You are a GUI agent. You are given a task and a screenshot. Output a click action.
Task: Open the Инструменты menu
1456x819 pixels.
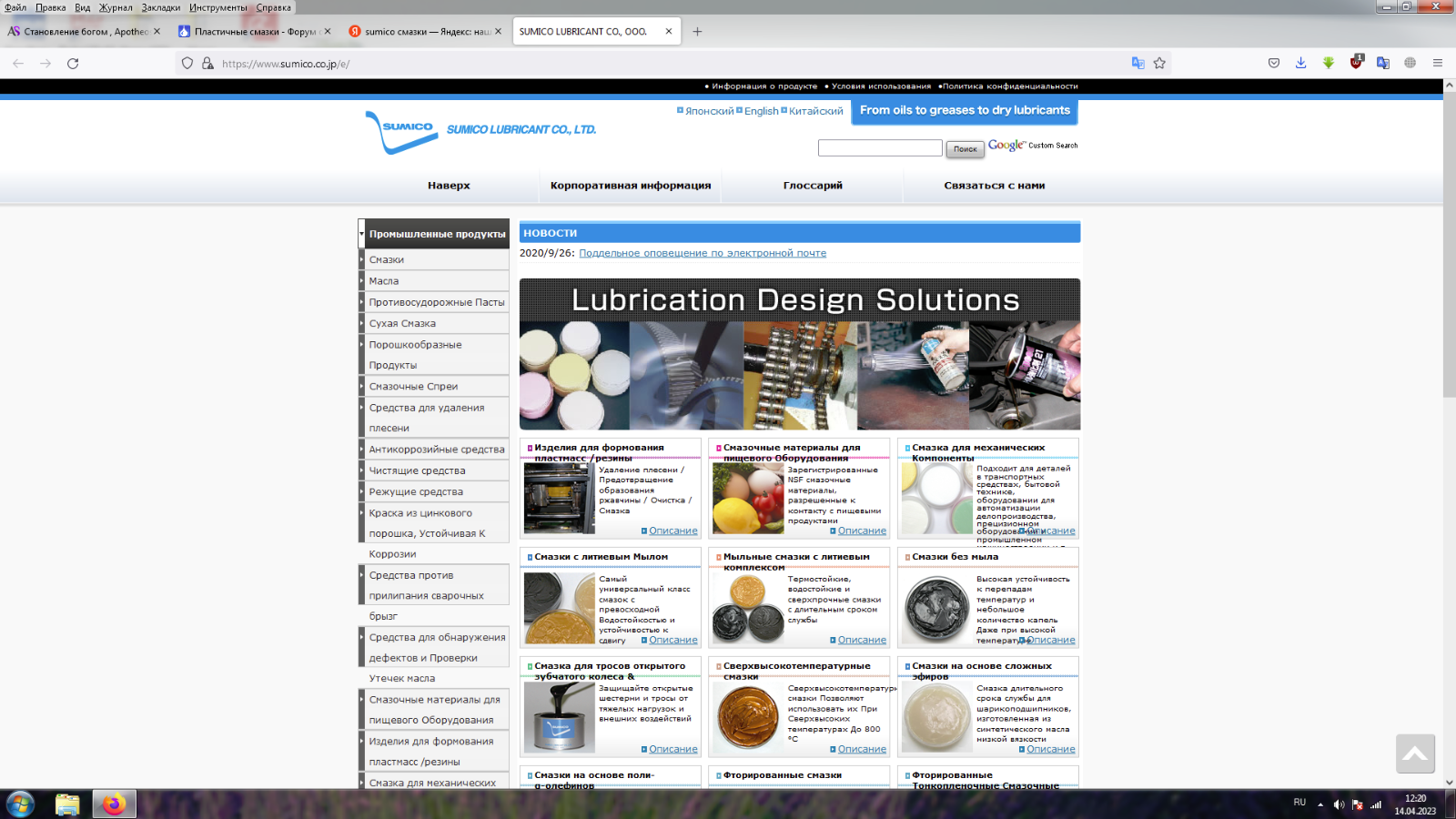218,7
